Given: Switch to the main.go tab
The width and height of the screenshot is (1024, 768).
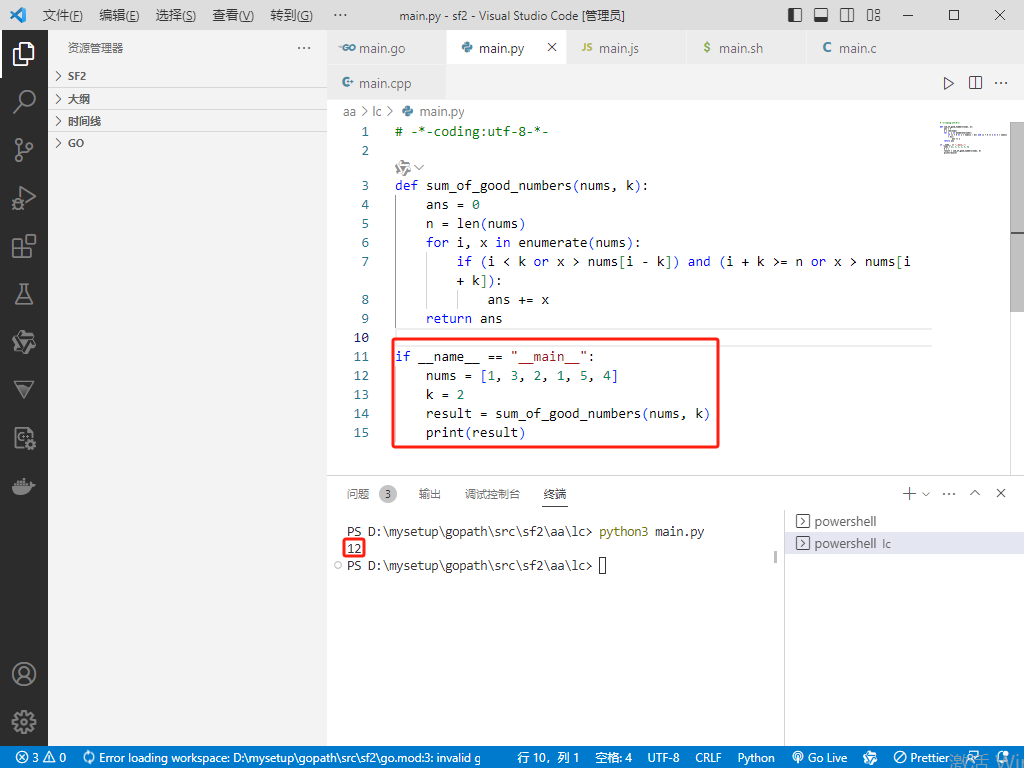Looking at the screenshot, I should 387,48.
